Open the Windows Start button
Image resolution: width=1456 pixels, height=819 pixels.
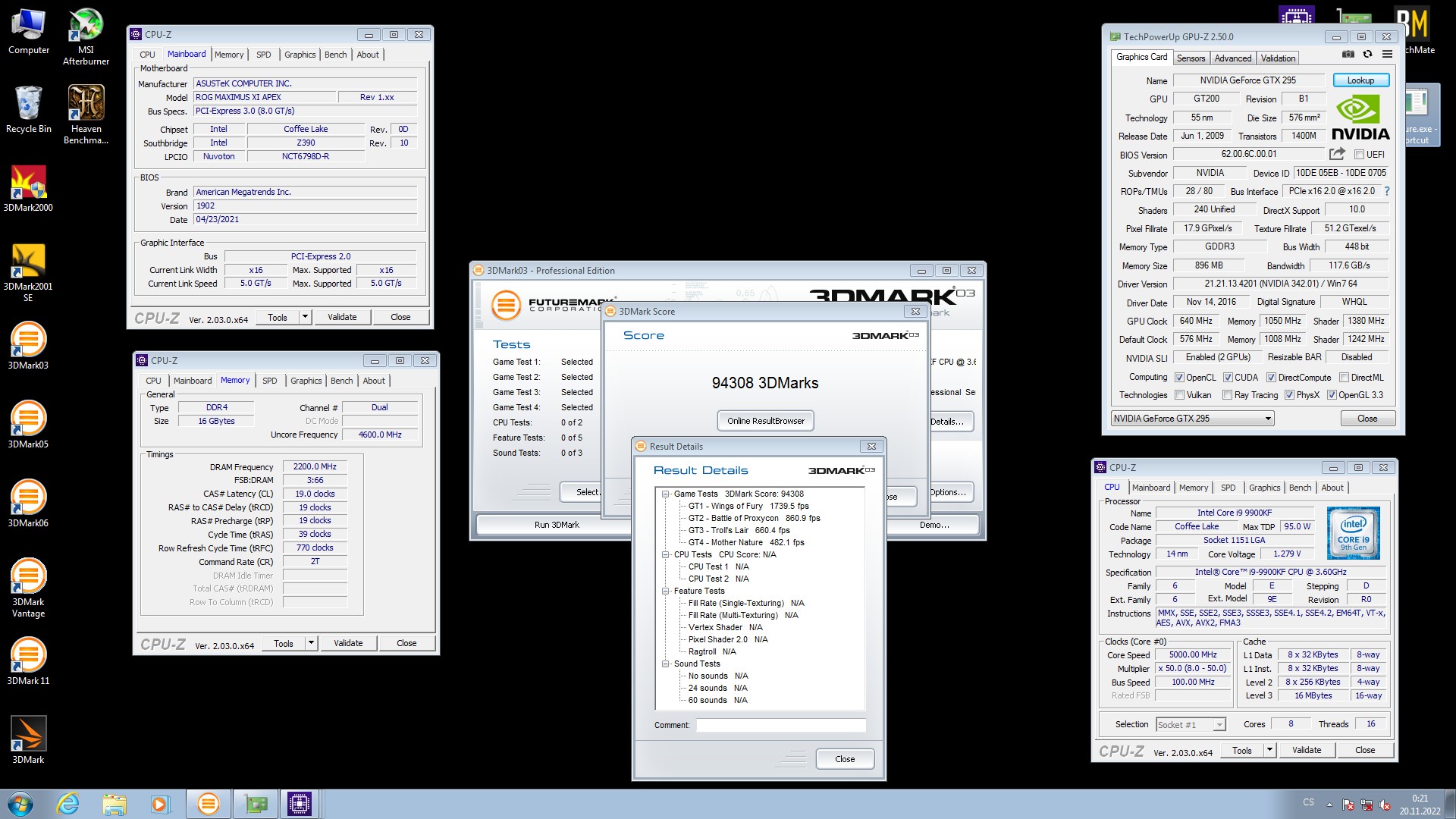coord(20,804)
